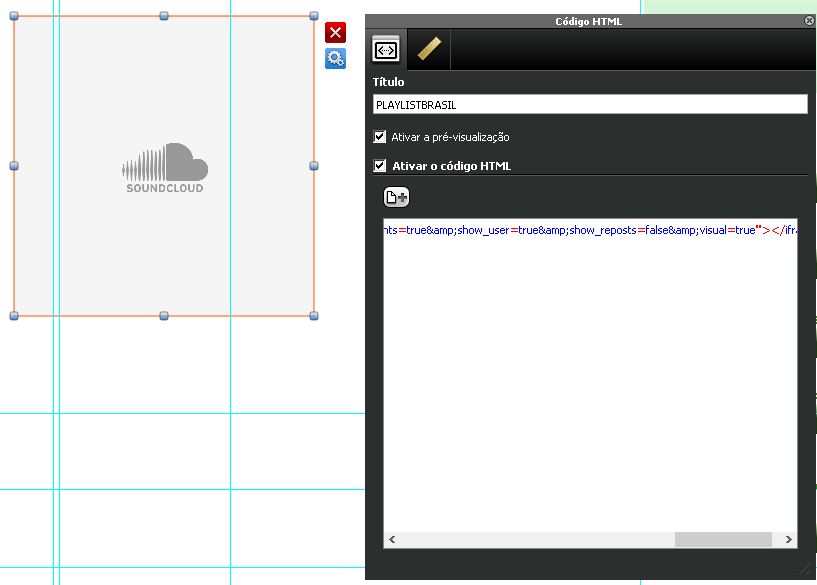Click the add file icon button
This screenshot has width=817, height=585.
pos(397,197)
